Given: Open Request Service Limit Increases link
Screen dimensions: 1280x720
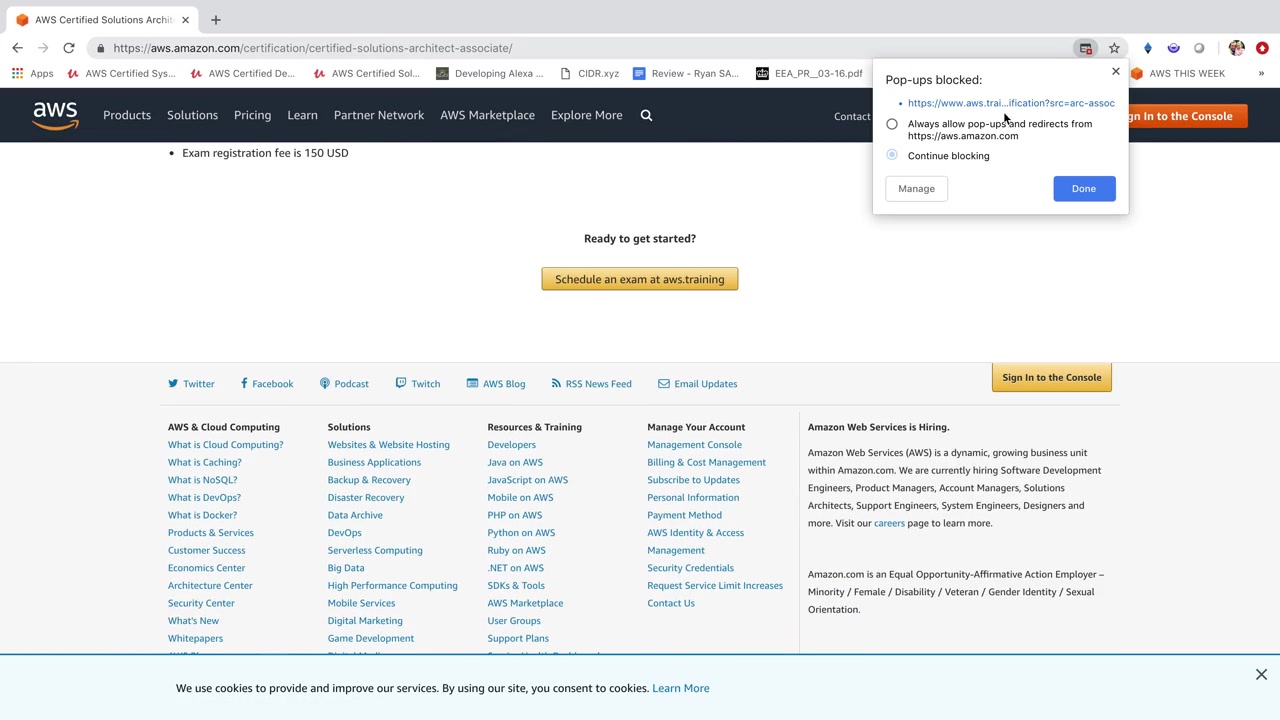Looking at the screenshot, I should 715,585.
